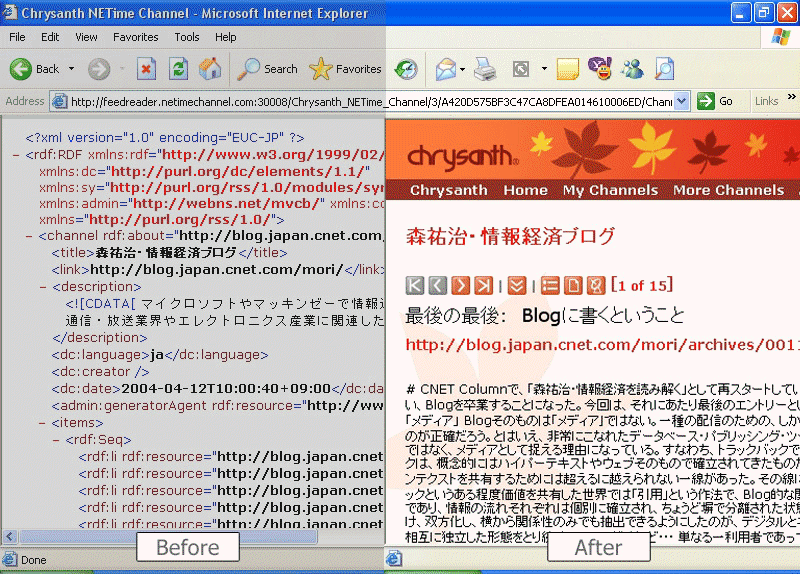Viewport: 800px width, 574px height.
Task: Click the Chrysanth navigation link
Action: (x=448, y=190)
